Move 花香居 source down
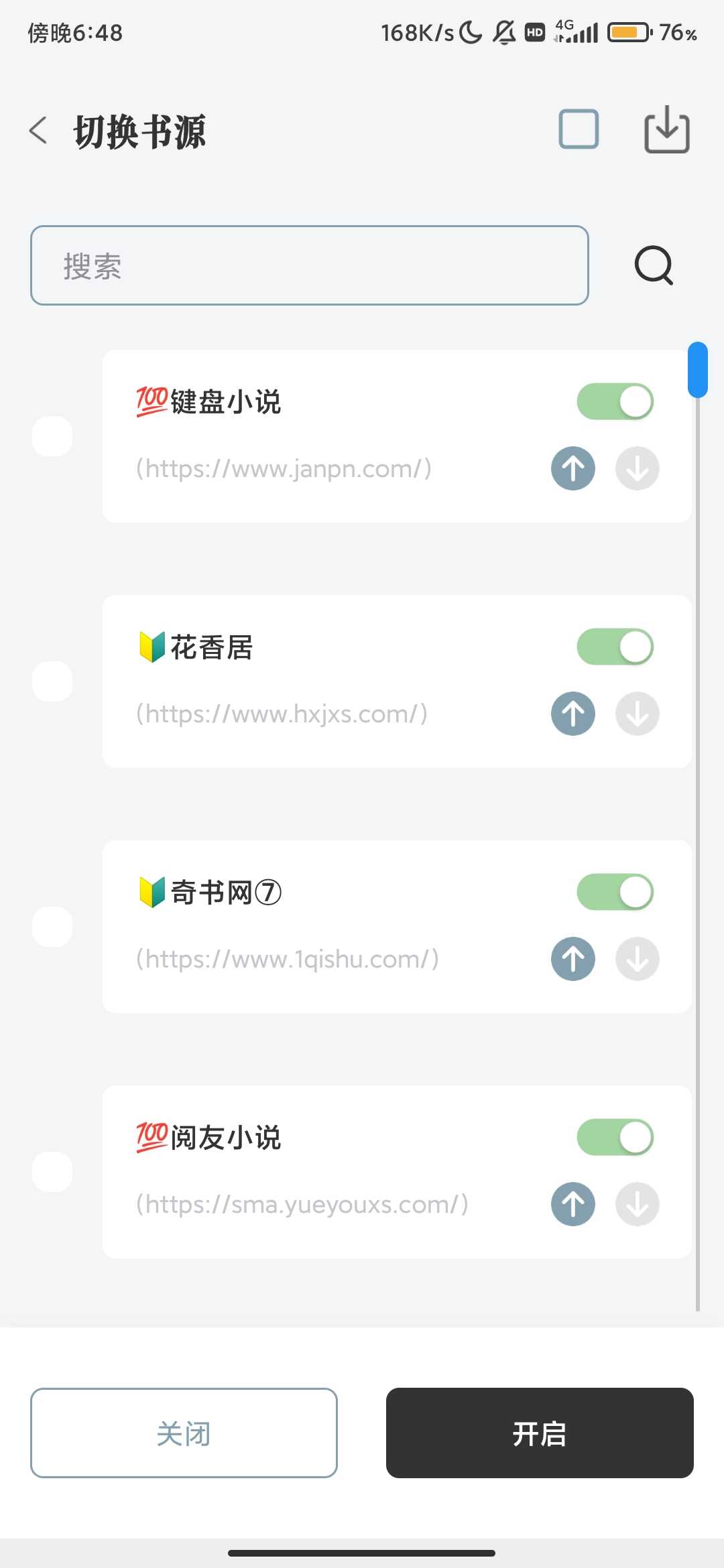 (x=637, y=713)
